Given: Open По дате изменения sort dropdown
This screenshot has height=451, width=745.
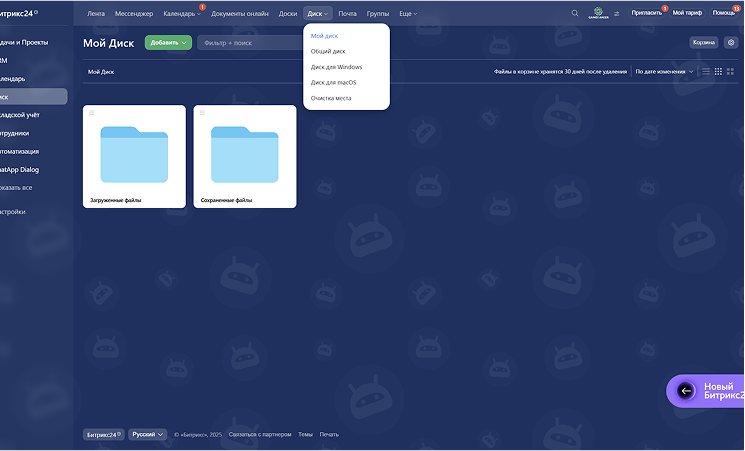Looking at the screenshot, I should [664, 72].
